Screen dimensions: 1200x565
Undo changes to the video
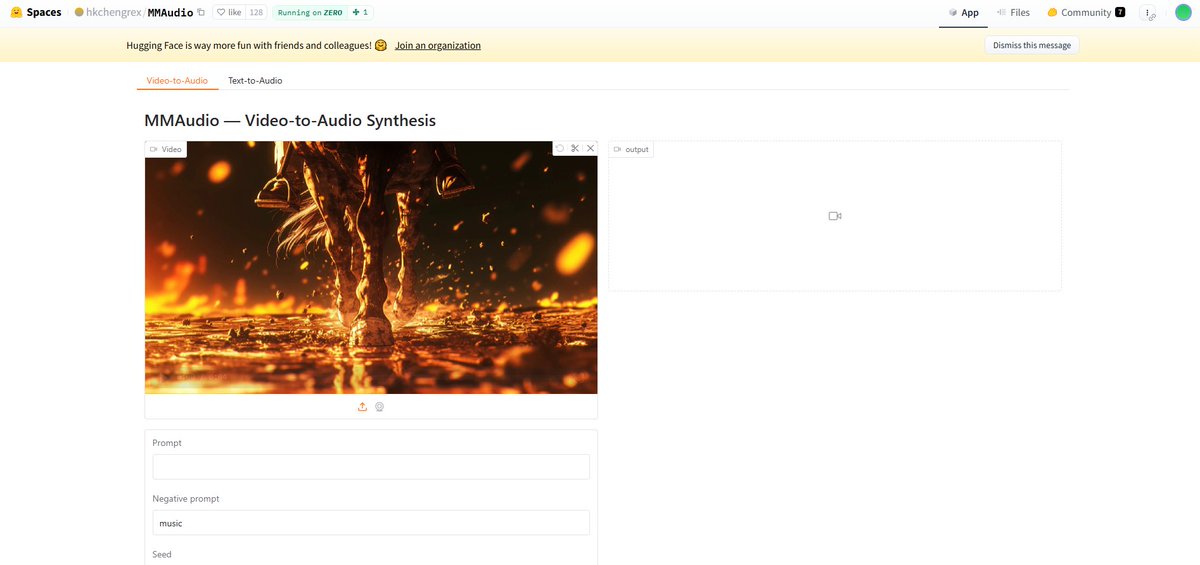[x=560, y=148]
